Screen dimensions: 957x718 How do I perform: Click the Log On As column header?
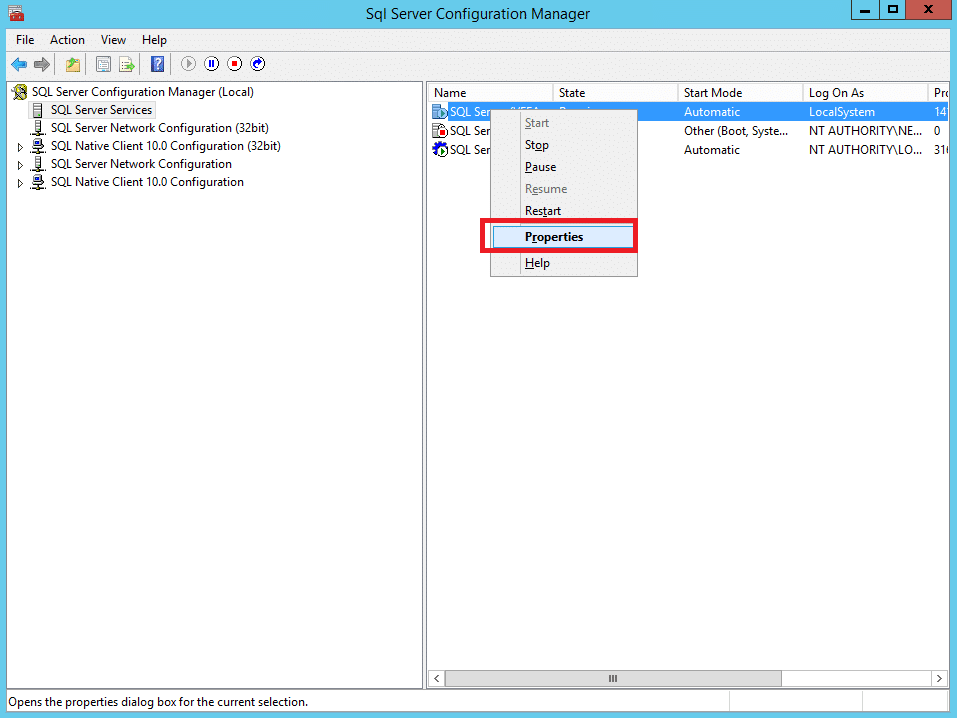pos(865,93)
